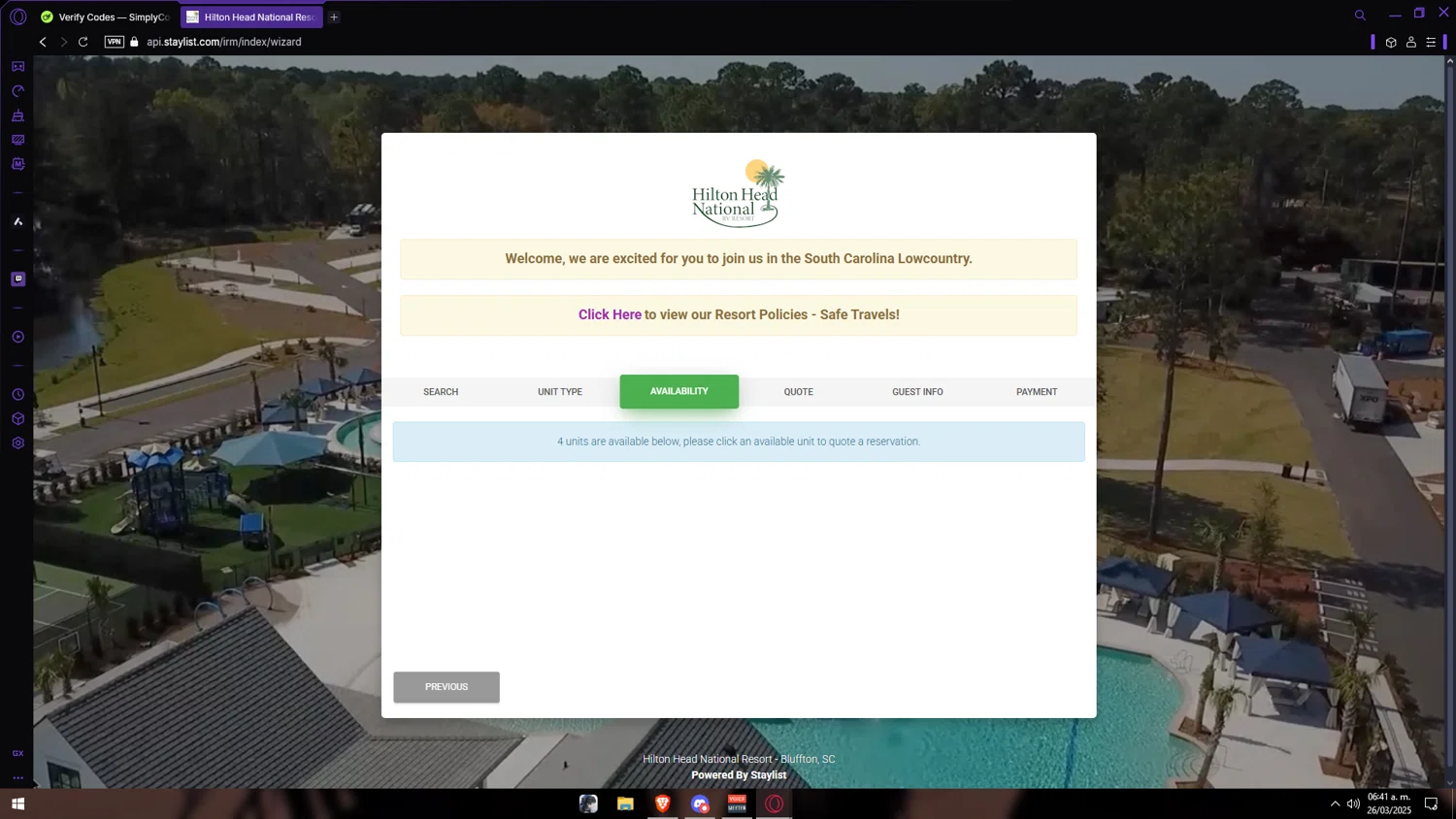Open File Explorer from taskbar
Viewport: 1456px width, 819px height.
coord(625,803)
